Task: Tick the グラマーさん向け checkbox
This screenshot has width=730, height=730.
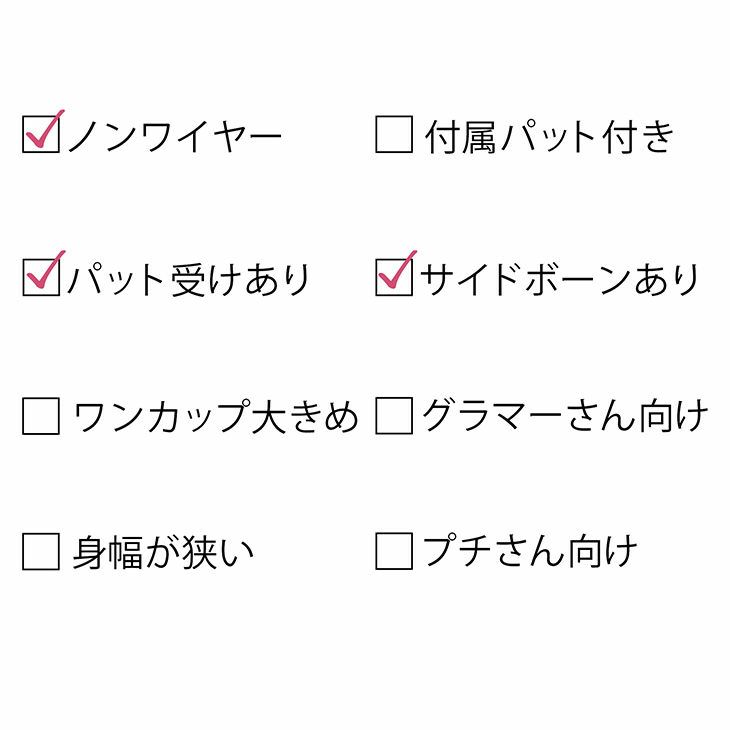Action: [394, 416]
